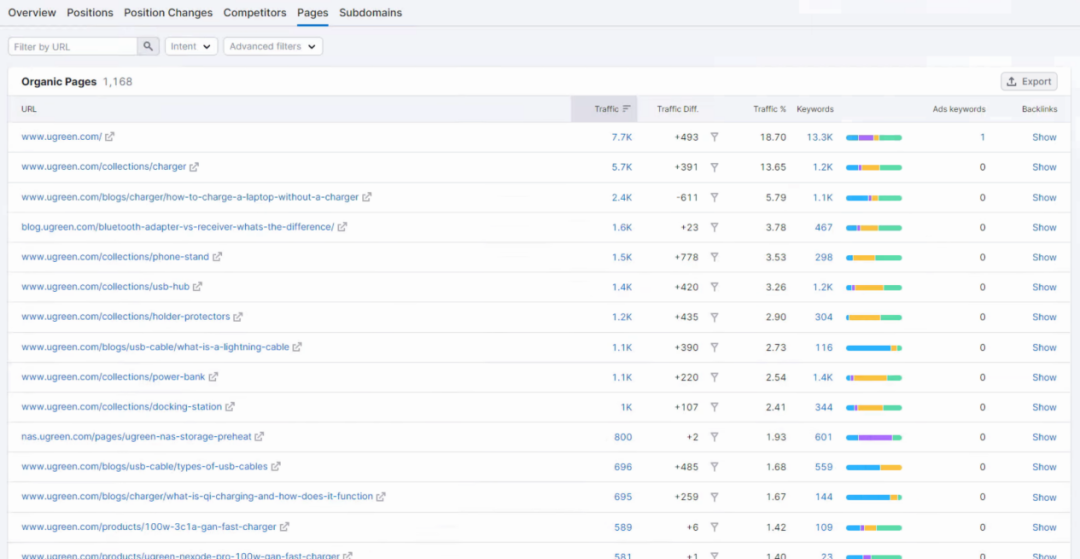Open the www.ugreen.com/ URL link
The image size is (1080, 559).
coord(62,136)
